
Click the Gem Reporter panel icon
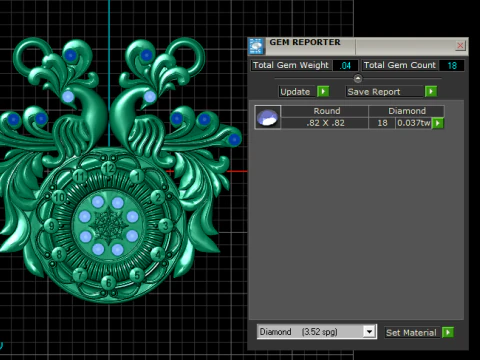coord(256,46)
